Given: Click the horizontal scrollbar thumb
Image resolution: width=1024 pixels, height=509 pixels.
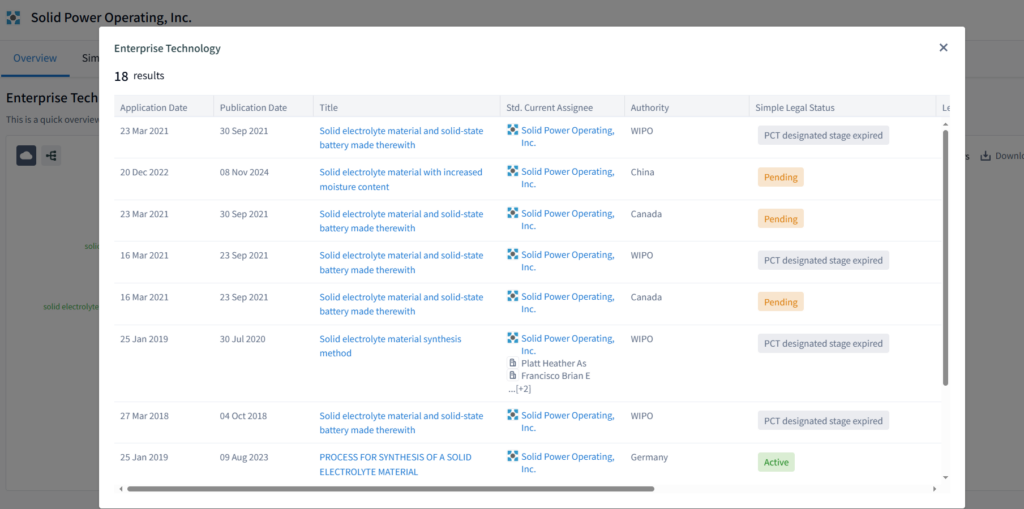Looking at the screenshot, I should [x=390, y=489].
